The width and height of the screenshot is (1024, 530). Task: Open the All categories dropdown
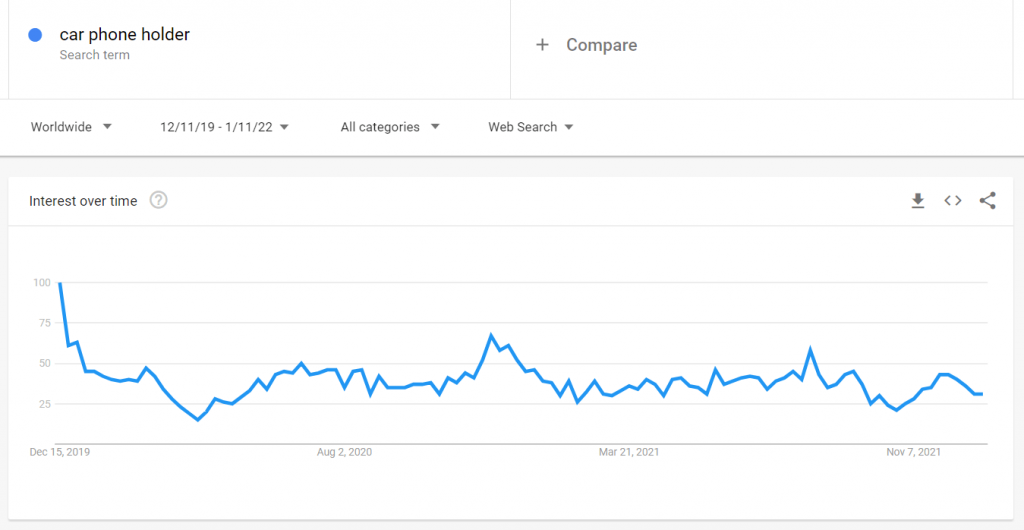pyautogui.click(x=390, y=127)
